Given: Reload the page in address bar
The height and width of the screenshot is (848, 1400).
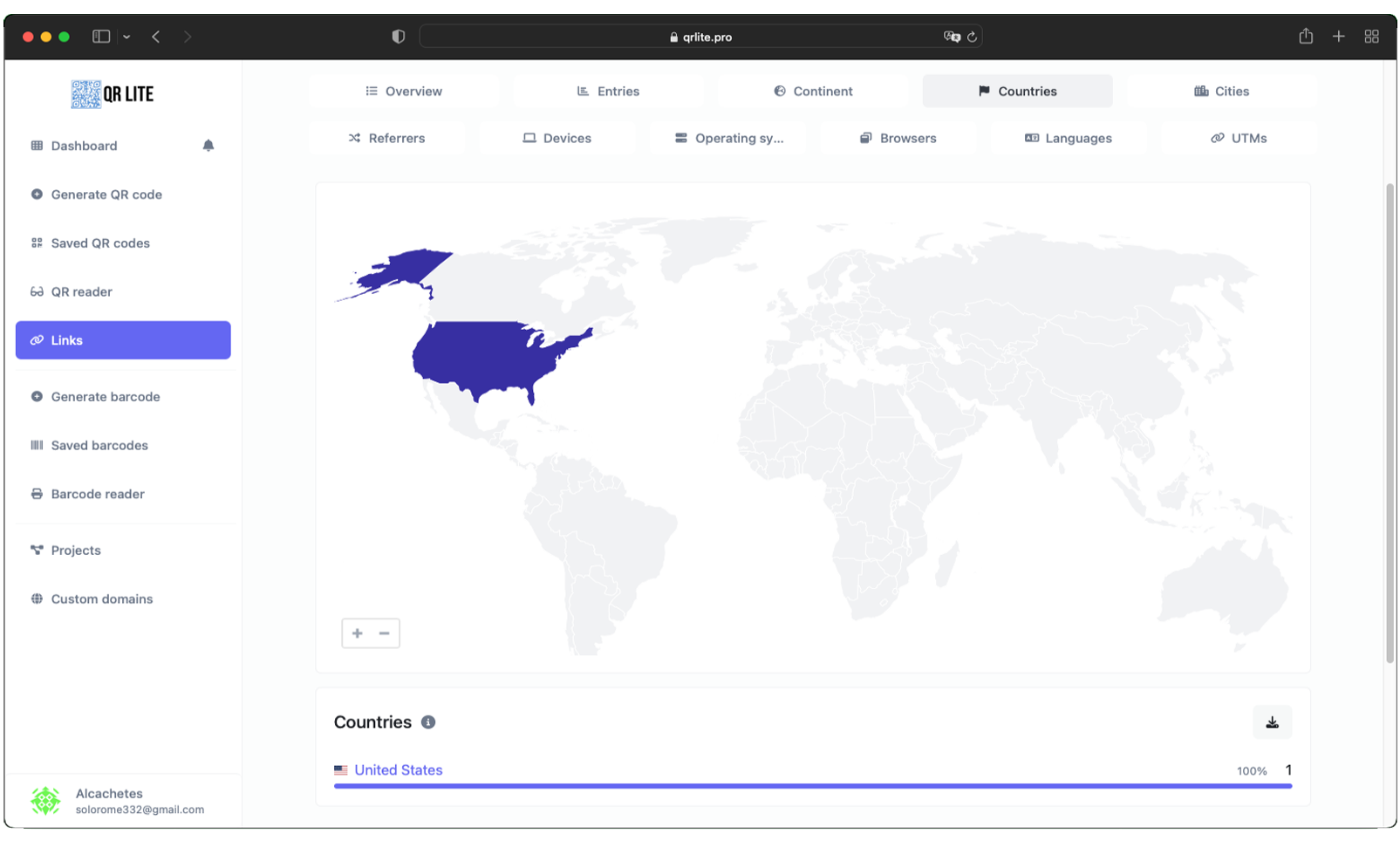Looking at the screenshot, I should tap(972, 37).
